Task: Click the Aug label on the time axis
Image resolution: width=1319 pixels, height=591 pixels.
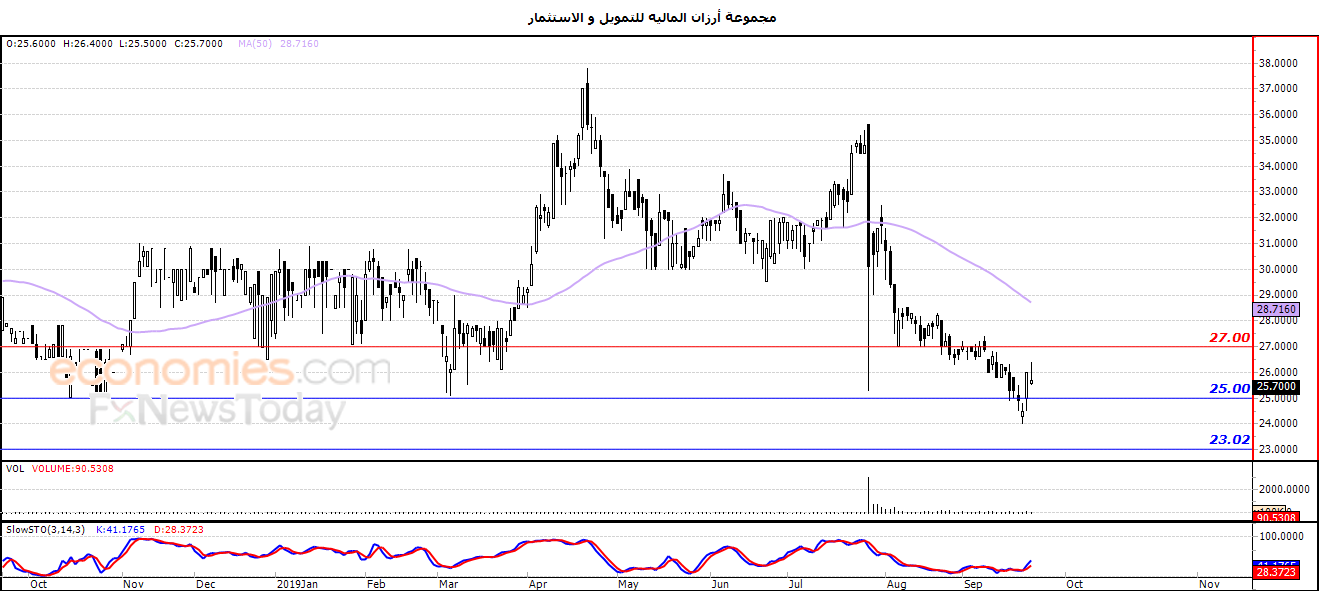Action: (897, 583)
